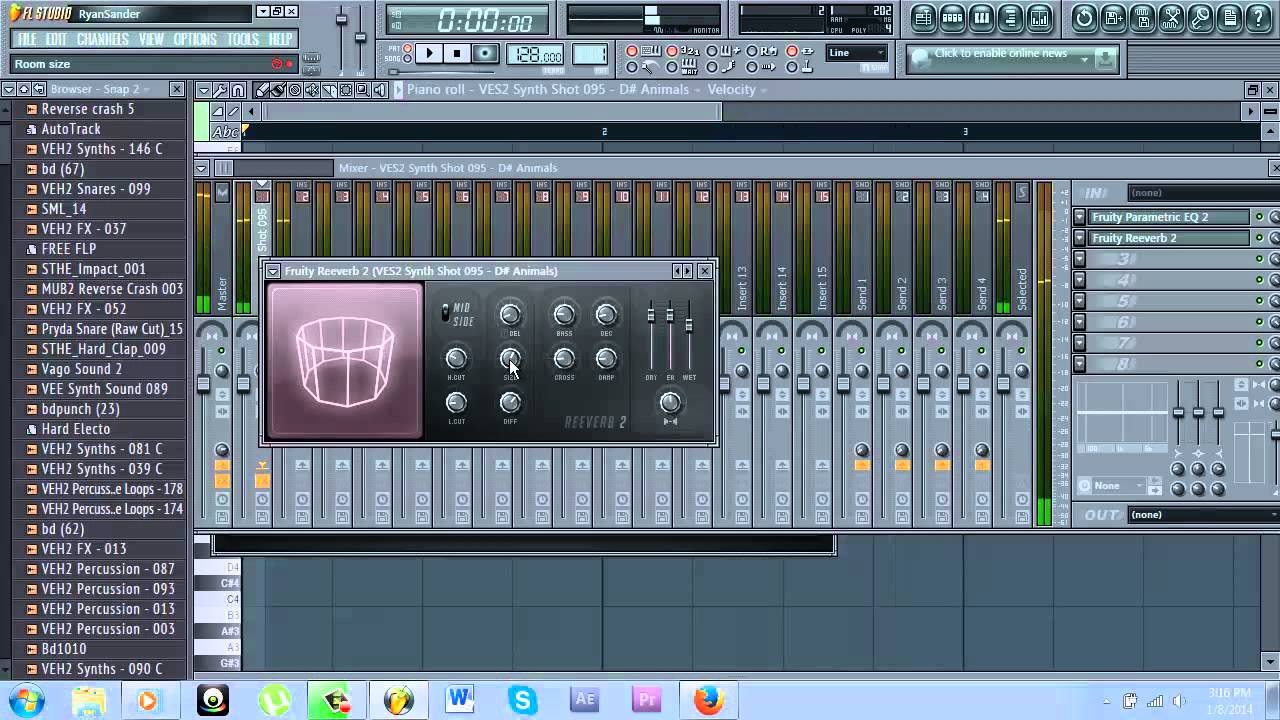Open the one-click recording wrench icon
The width and height of the screenshot is (1280, 720).
pos(1200,17)
